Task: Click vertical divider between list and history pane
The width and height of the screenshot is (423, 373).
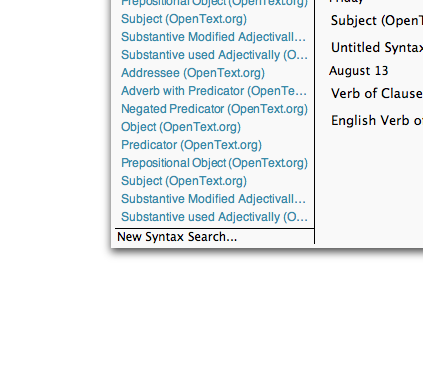Action: 314,122
